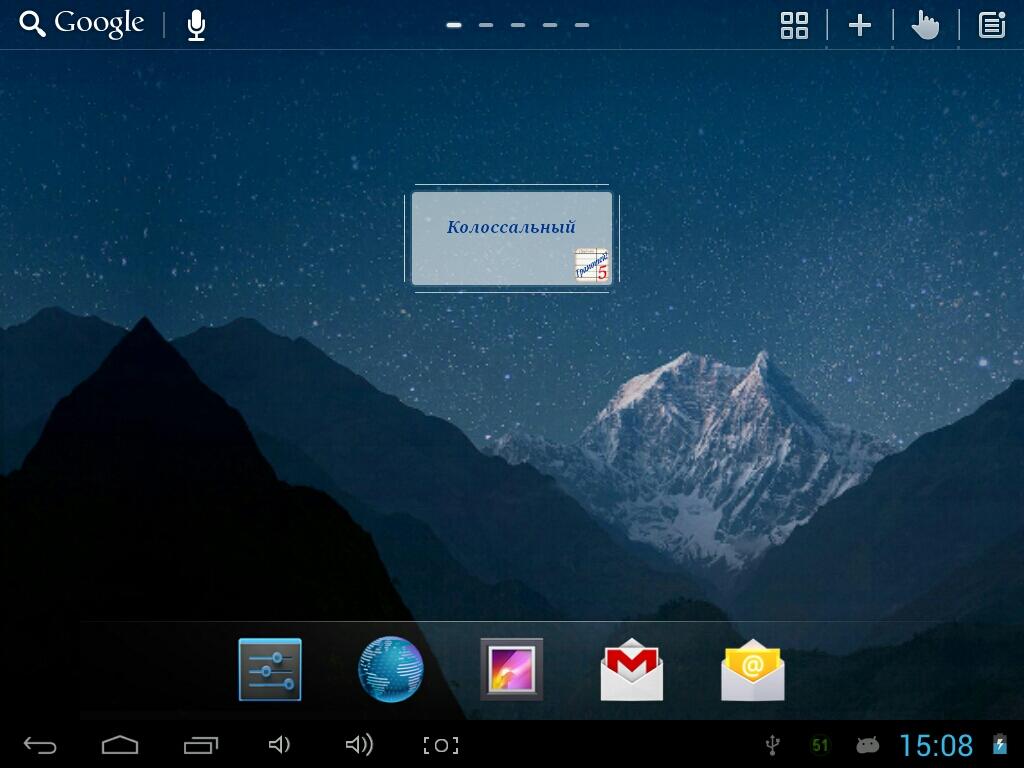
Task: Open Google search from the magnifier icon
Action: click(x=32, y=24)
